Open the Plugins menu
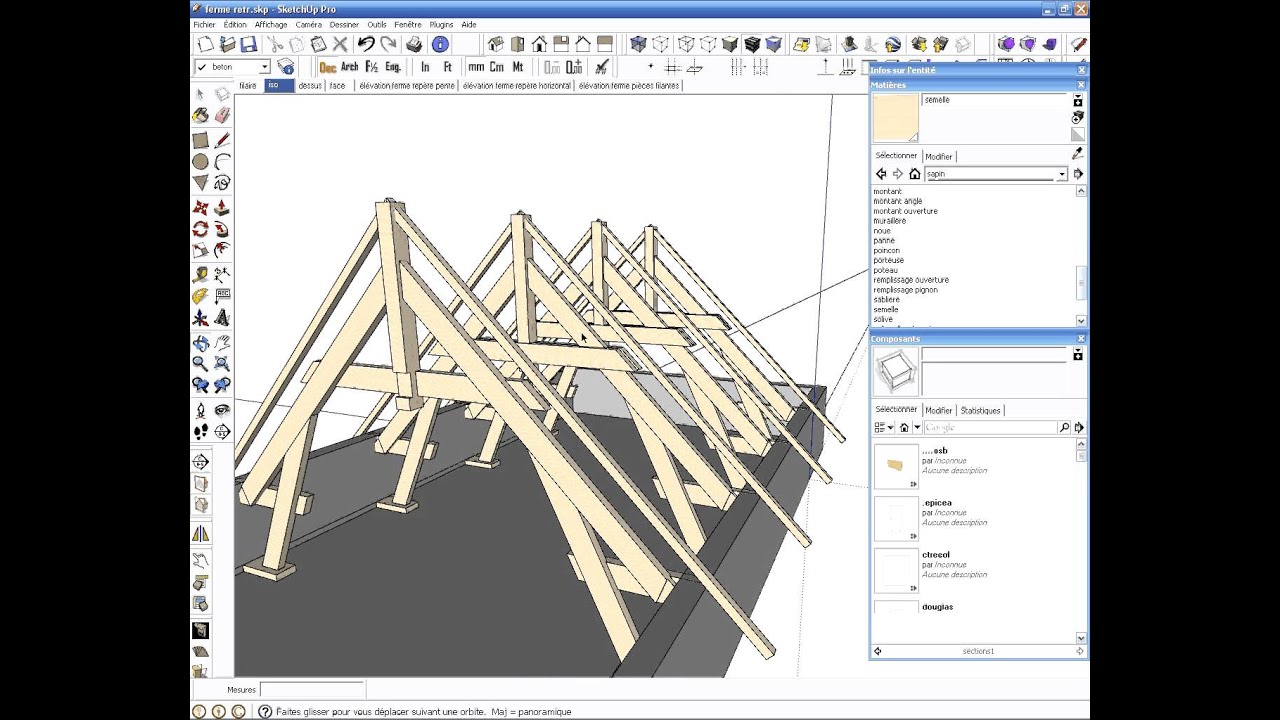Screen dimensions: 1280x720 tap(441, 24)
